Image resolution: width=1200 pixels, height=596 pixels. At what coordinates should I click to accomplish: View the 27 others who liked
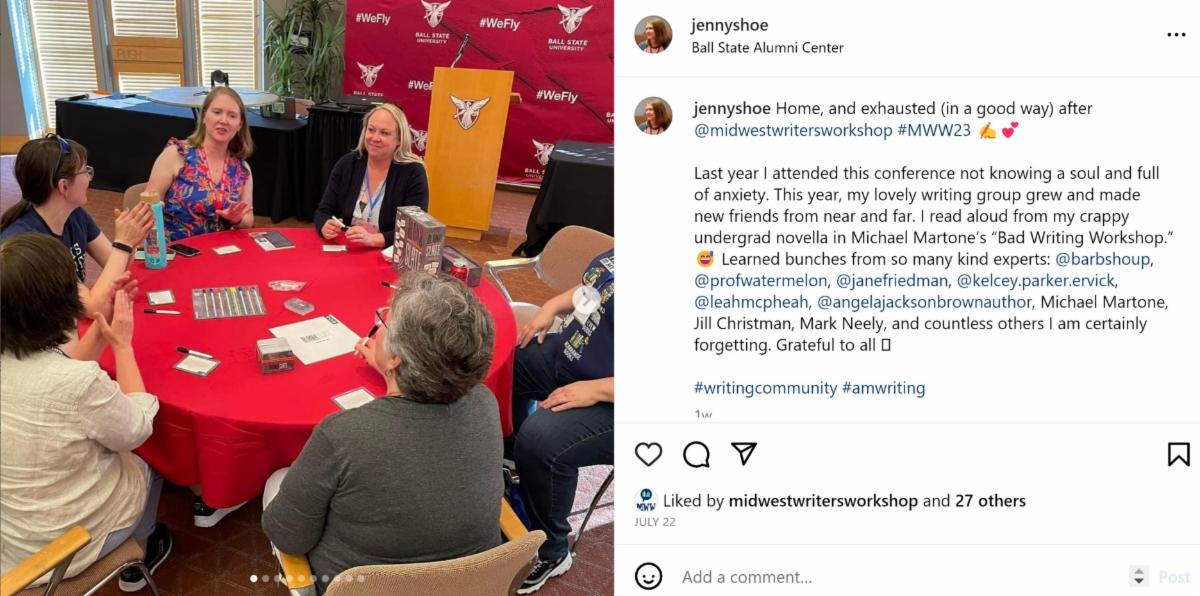990,501
